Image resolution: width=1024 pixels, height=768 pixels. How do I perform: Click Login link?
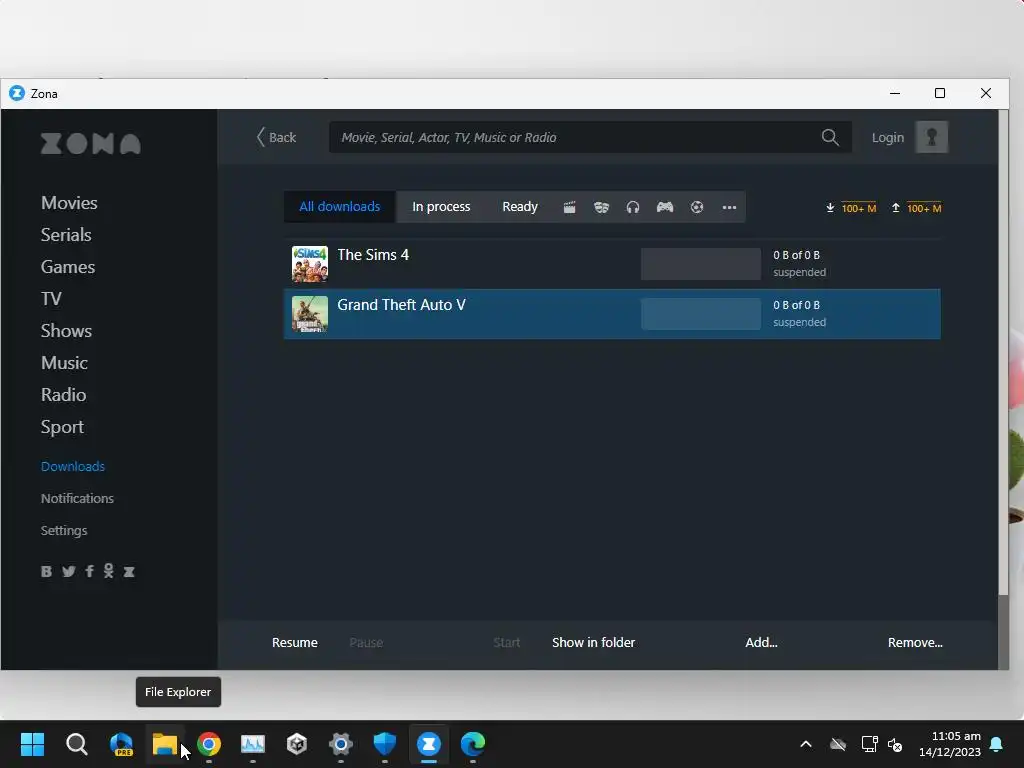click(x=888, y=137)
